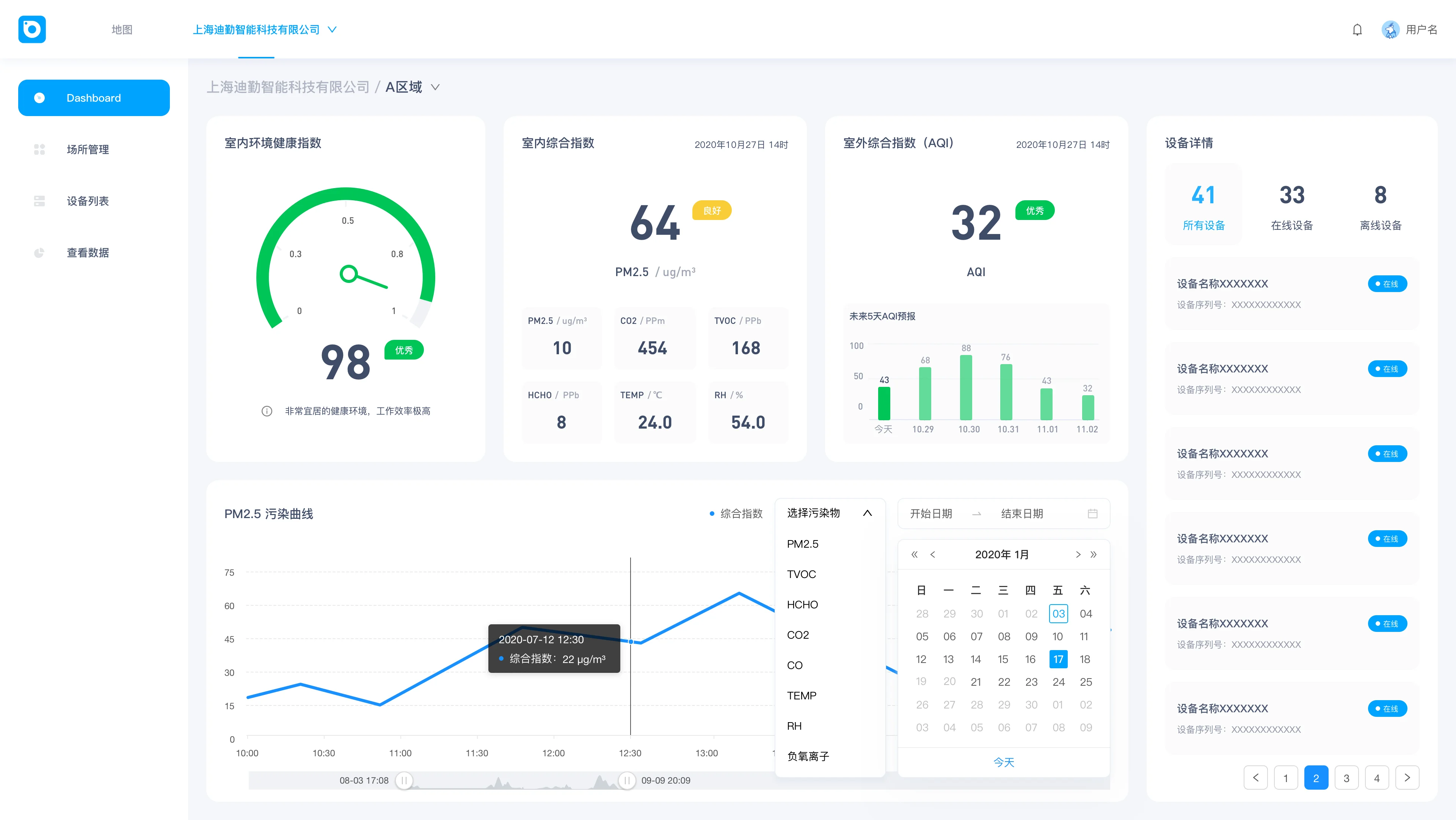Click the calendar icon in date range field
This screenshot has height=820, width=1456.
(1092, 514)
